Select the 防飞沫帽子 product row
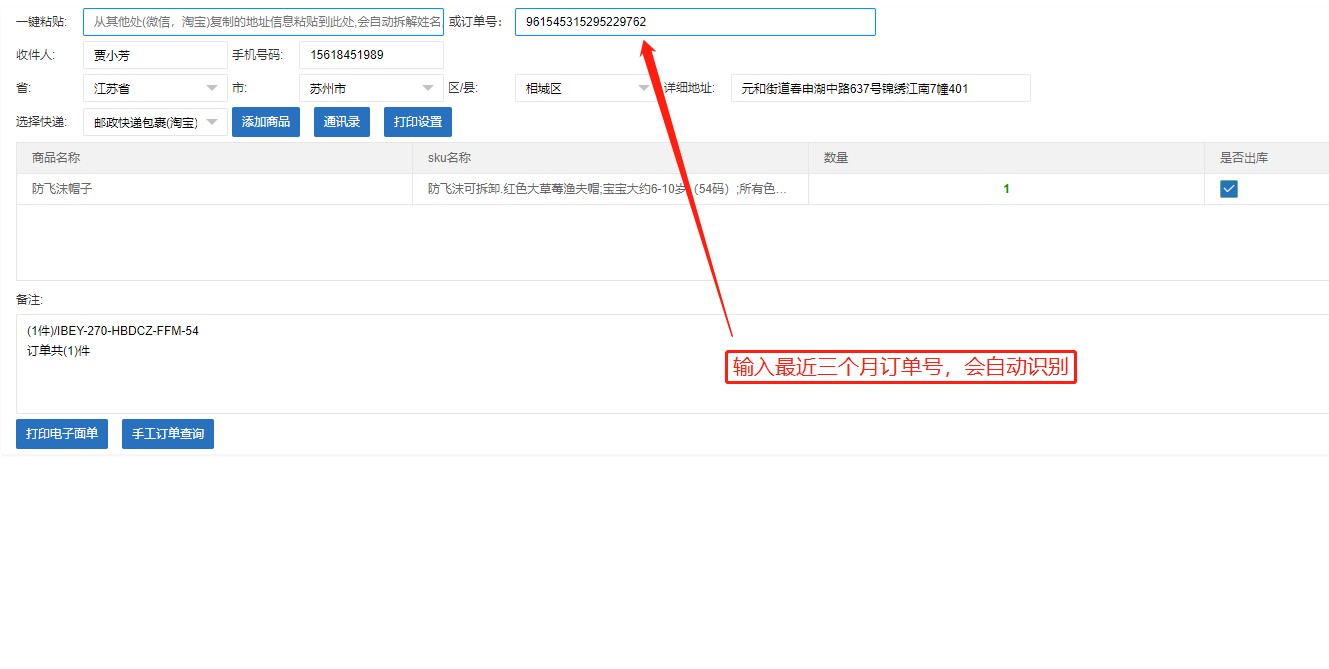 (x=62, y=189)
